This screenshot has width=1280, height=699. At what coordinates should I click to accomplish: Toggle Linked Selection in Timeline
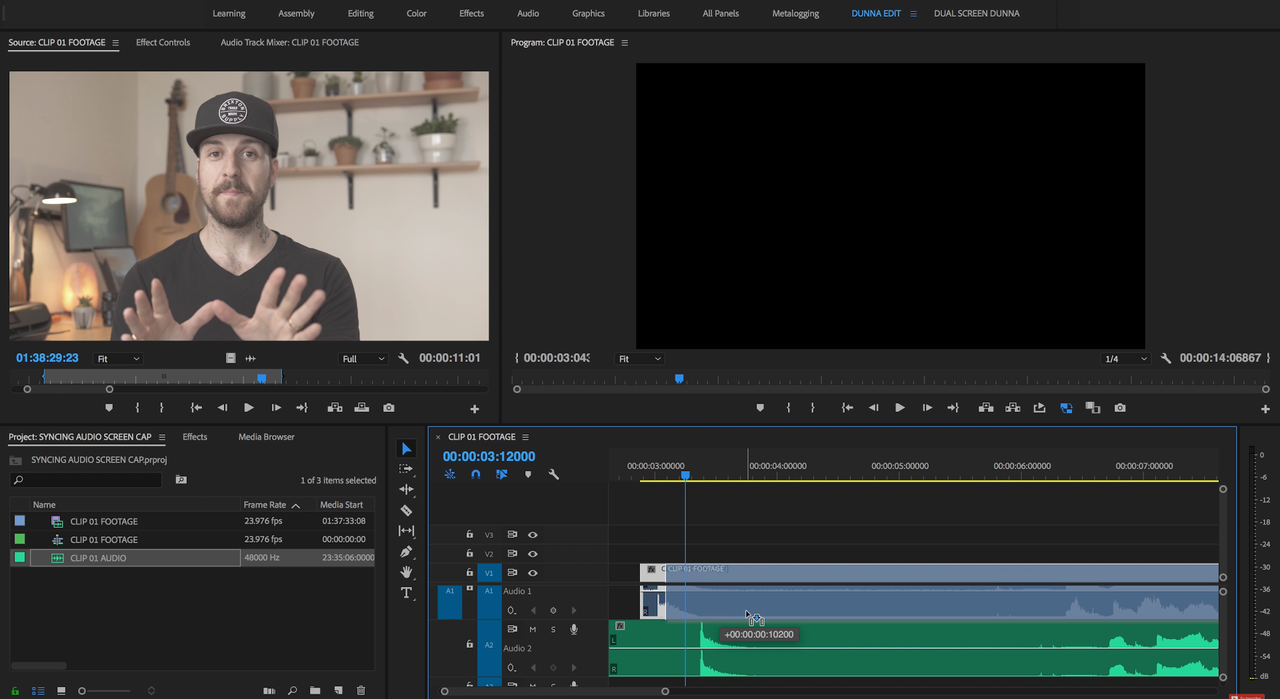502,474
